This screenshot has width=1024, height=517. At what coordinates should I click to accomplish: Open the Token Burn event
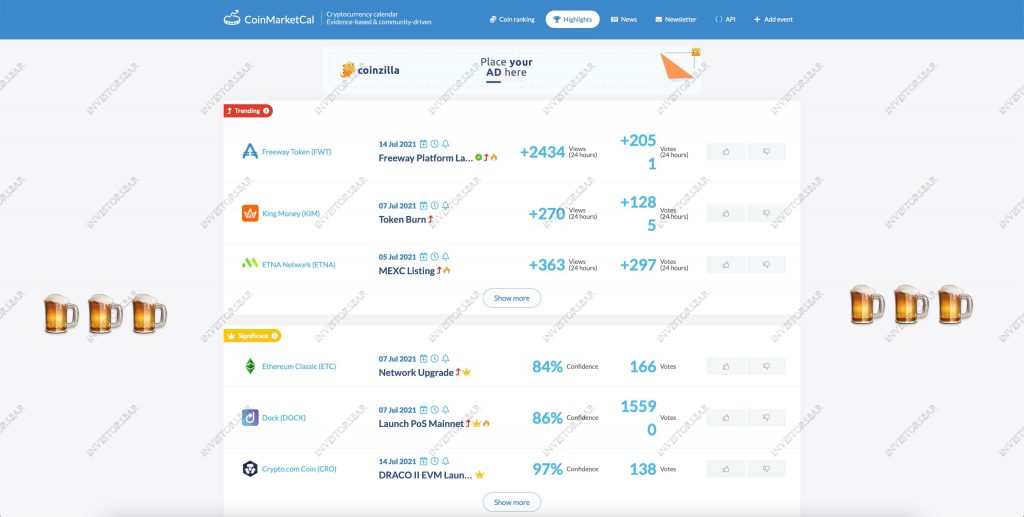pyautogui.click(x=402, y=220)
